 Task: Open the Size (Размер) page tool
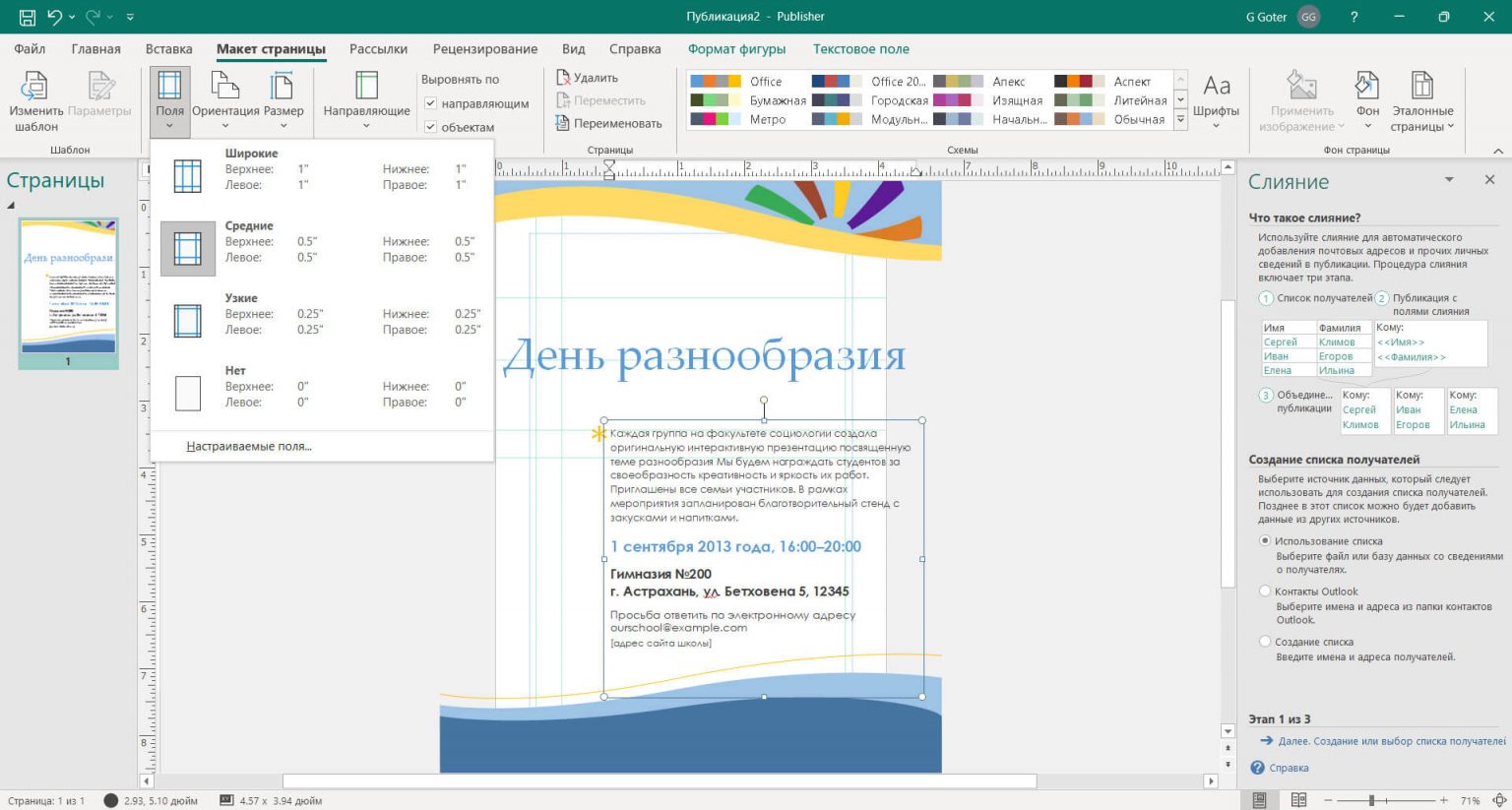[283, 99]
